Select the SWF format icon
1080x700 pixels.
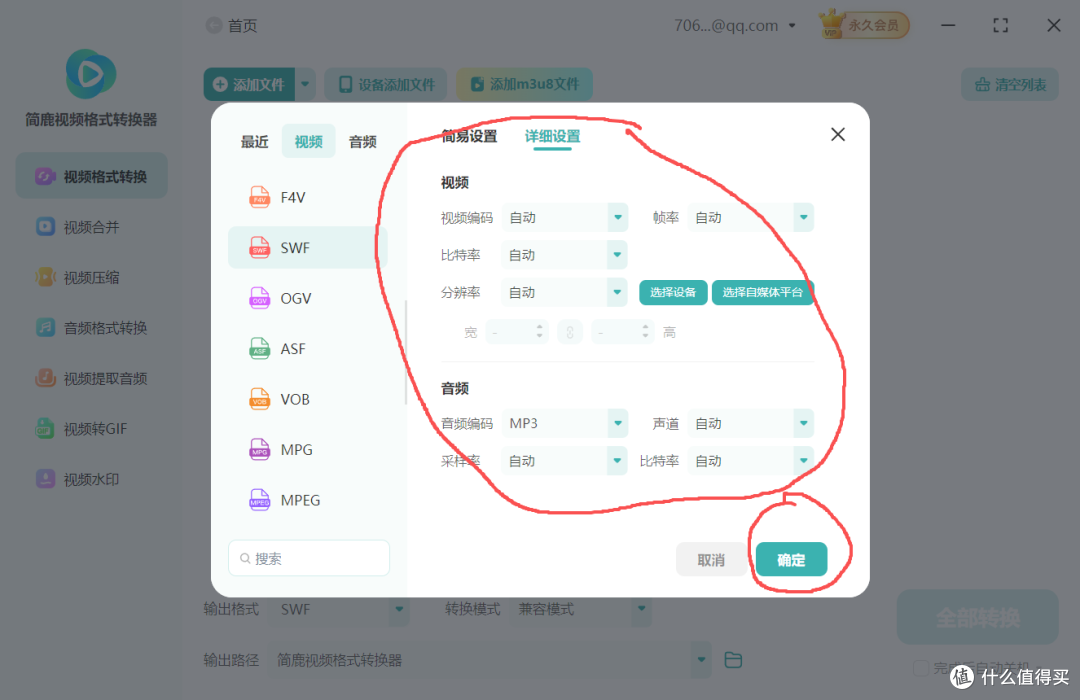260,248
